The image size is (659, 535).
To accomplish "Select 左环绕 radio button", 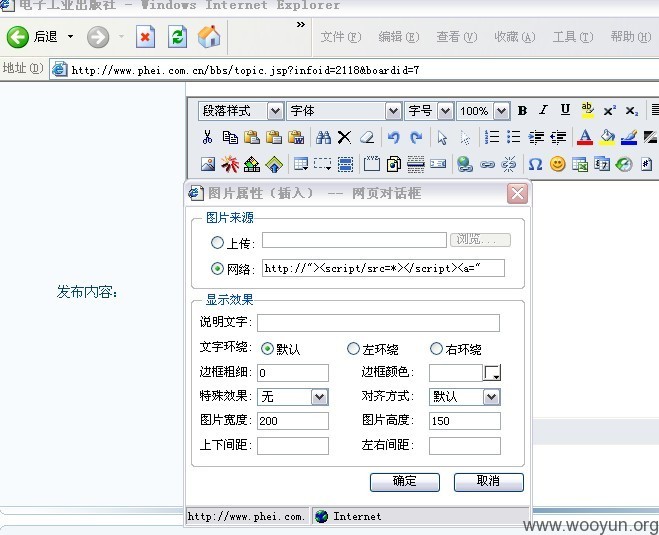I will coord(353,348).
